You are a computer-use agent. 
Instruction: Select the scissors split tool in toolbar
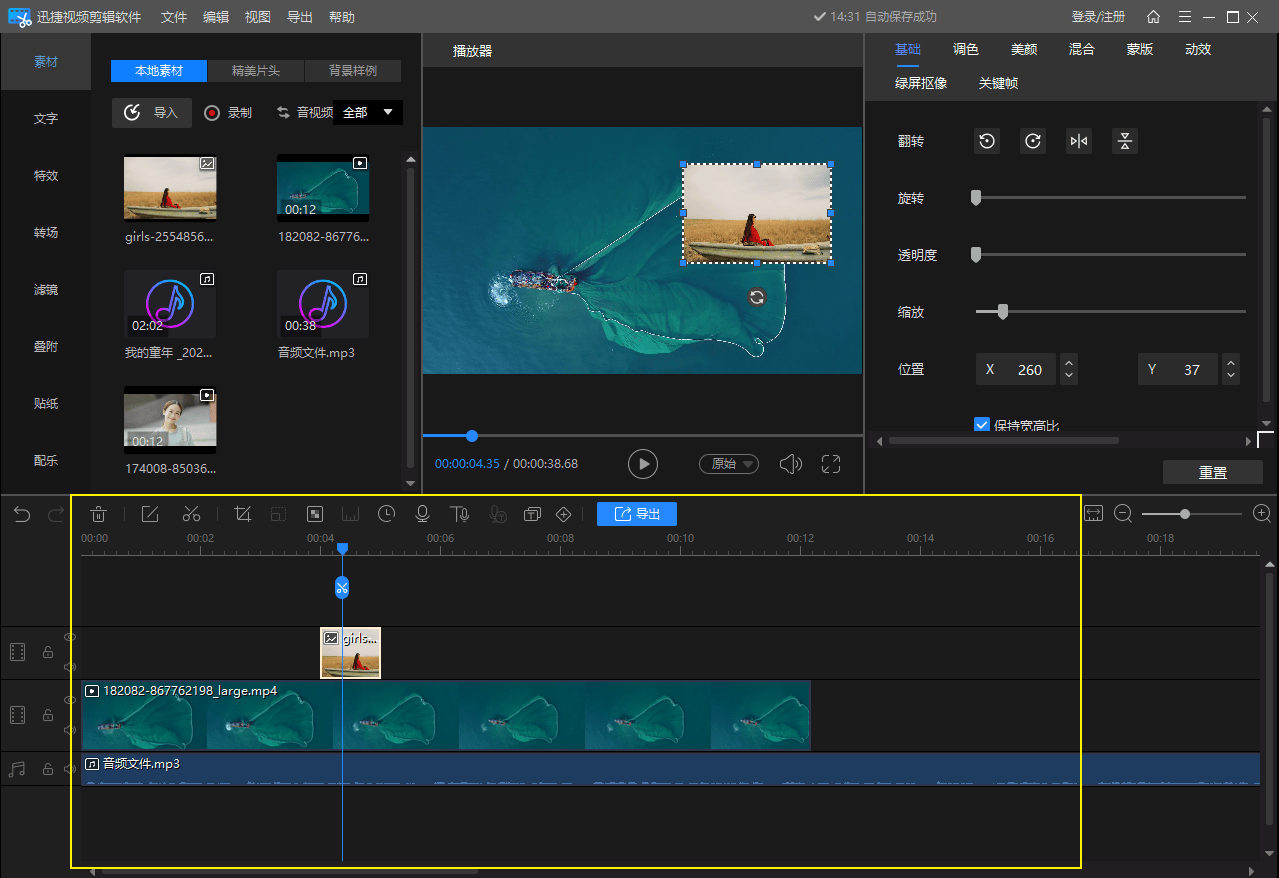click(x=191, y=514)
